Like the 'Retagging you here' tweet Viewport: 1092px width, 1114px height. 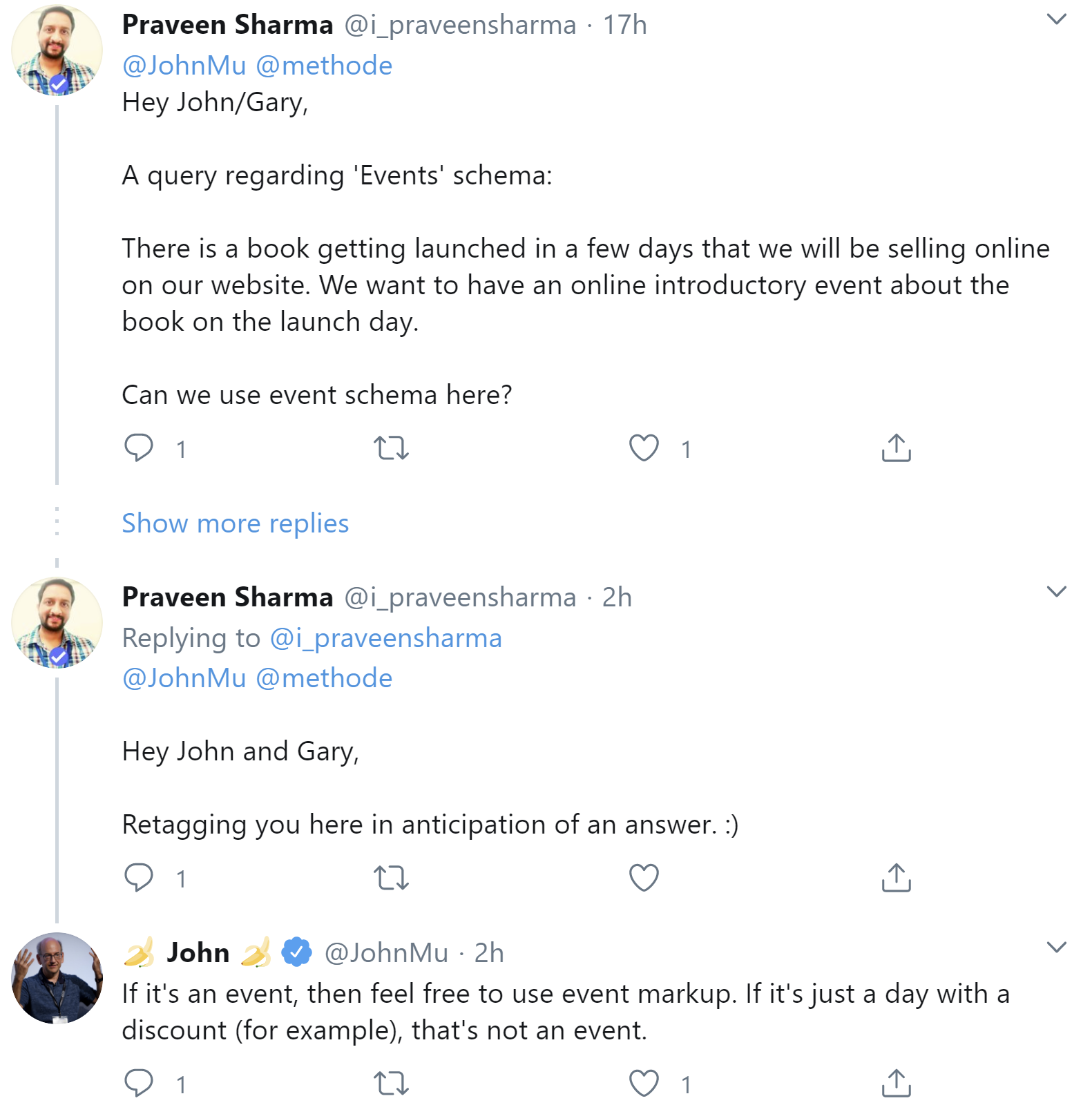(644, 878)
